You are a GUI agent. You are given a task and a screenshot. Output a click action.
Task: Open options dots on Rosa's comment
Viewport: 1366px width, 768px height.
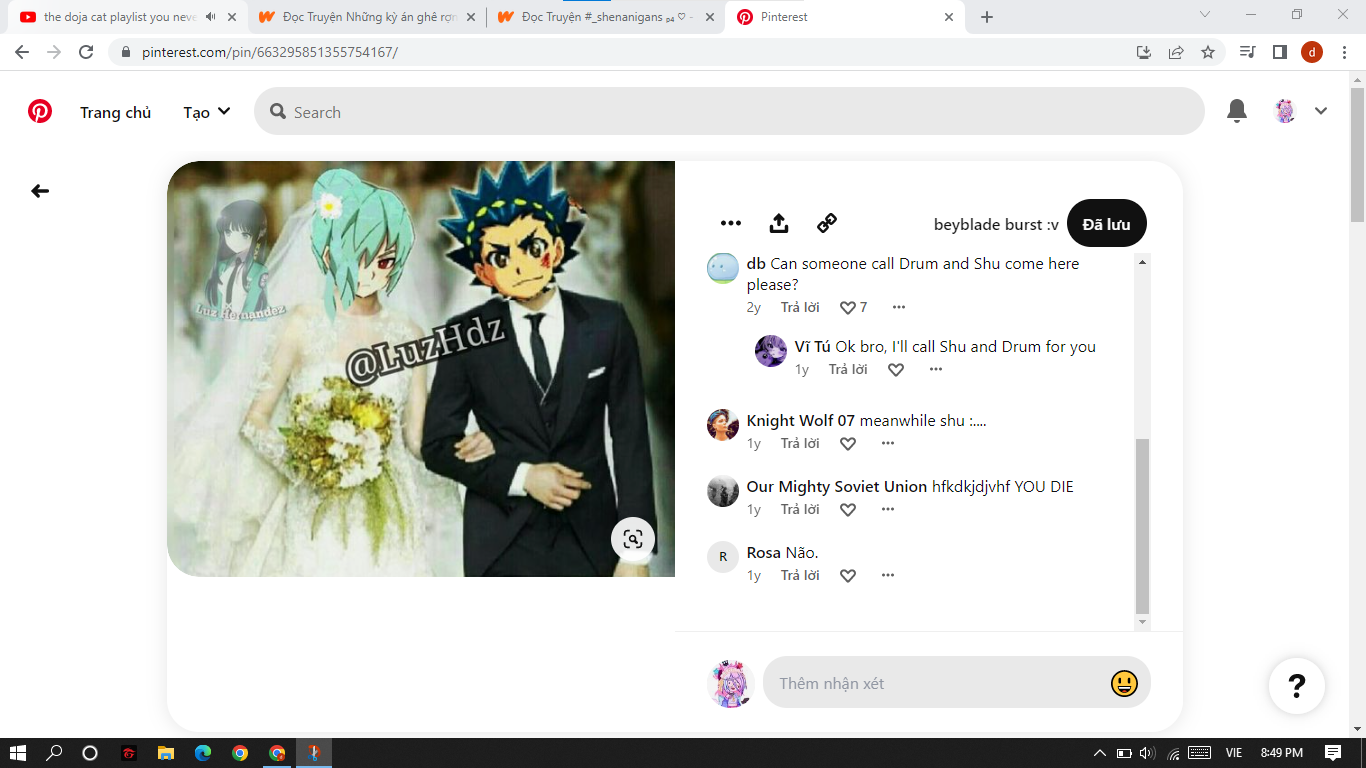[x=888, y=575]
